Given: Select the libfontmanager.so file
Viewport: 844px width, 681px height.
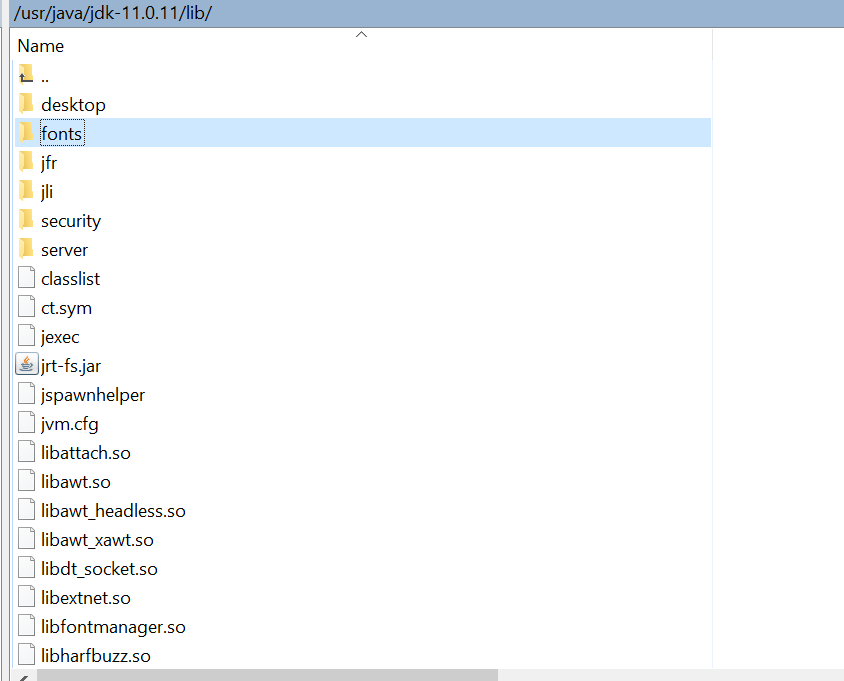Looking at the screenshot, I should point(112,625).
